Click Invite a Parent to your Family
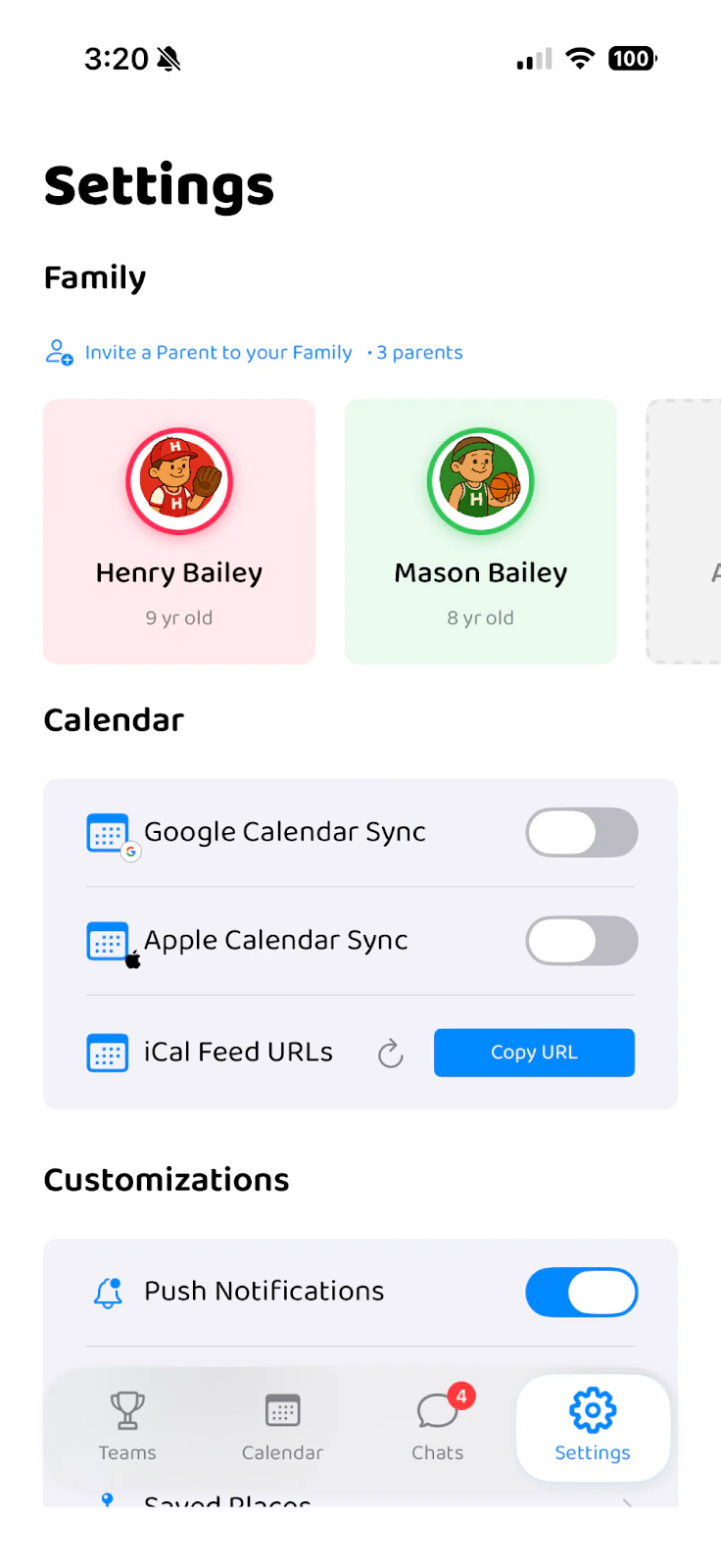The image size is (721, 1568). [218, 352]
